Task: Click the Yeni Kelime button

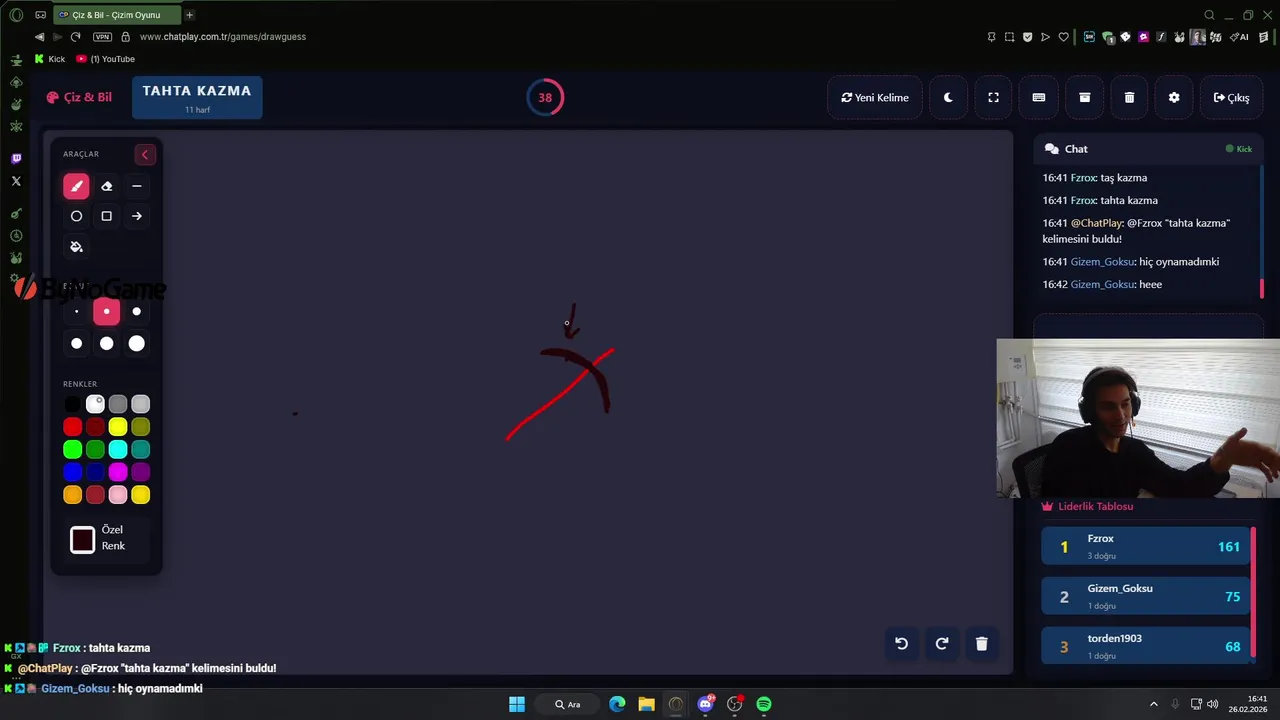Action: click(x=875, y=98)
